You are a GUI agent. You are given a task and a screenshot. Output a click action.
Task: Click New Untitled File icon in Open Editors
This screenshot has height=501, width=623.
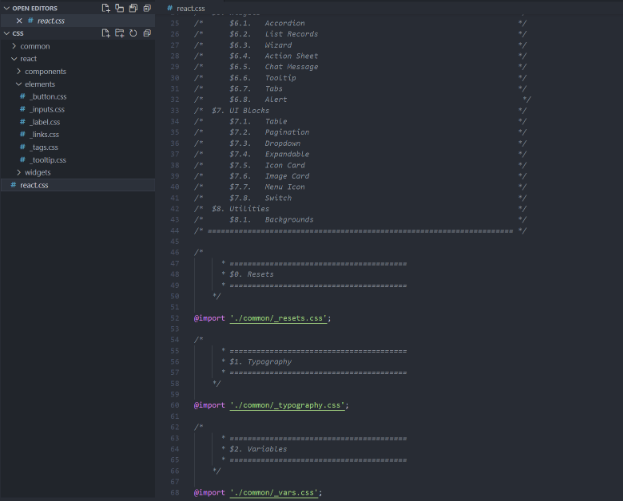tap(106, 8)
